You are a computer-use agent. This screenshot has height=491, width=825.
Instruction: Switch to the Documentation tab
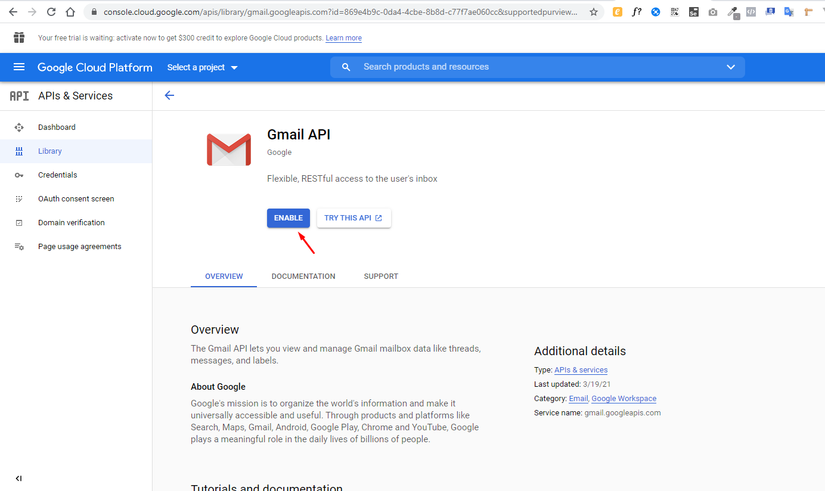(x=303, y=276)
